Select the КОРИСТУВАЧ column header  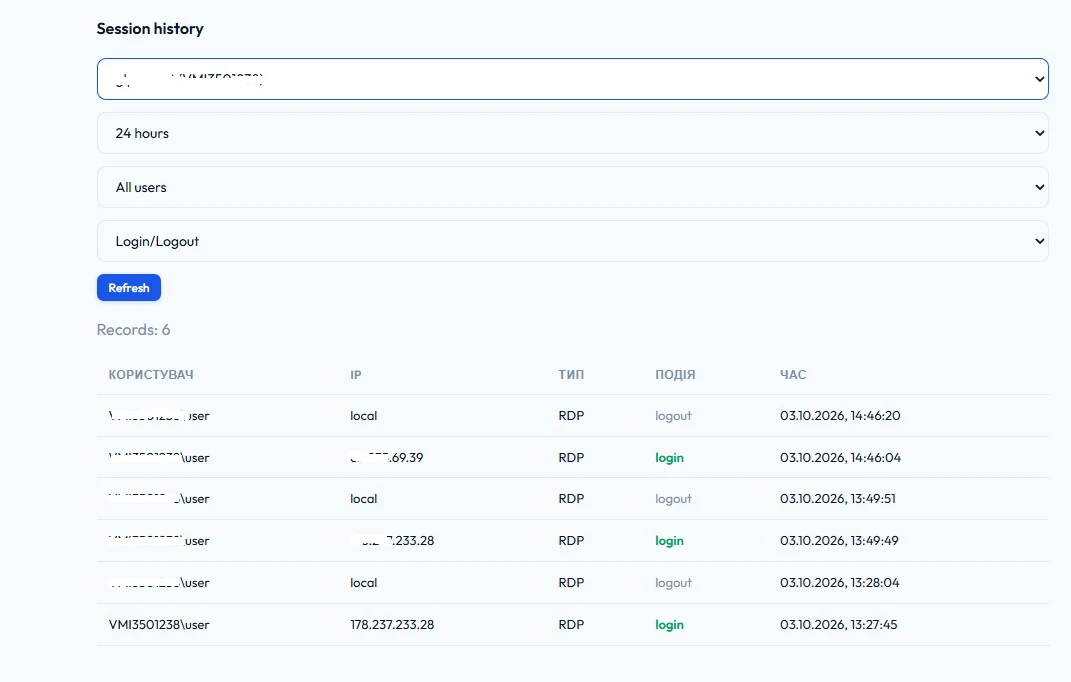151,374
